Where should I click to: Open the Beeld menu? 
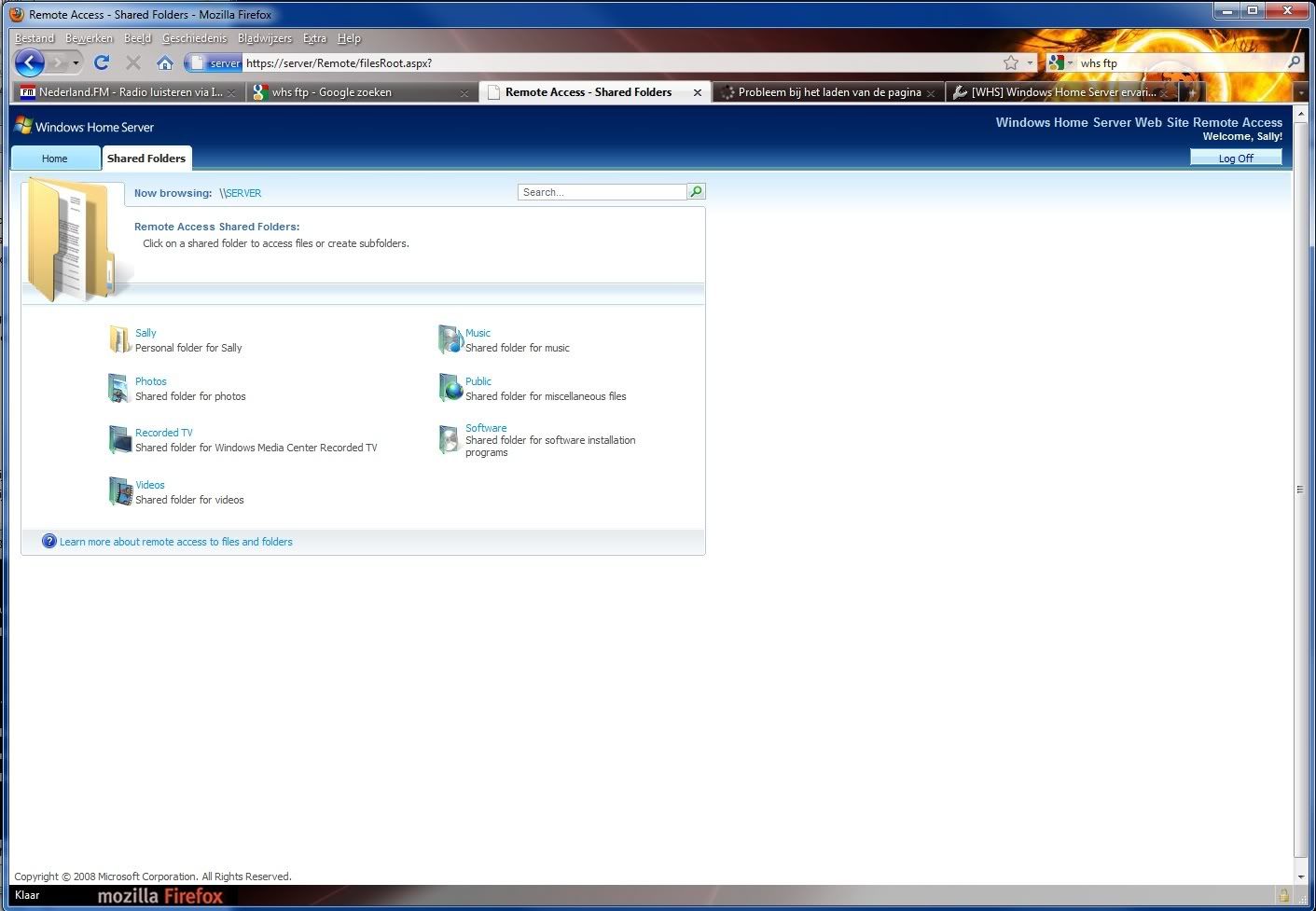coord(137,38)
